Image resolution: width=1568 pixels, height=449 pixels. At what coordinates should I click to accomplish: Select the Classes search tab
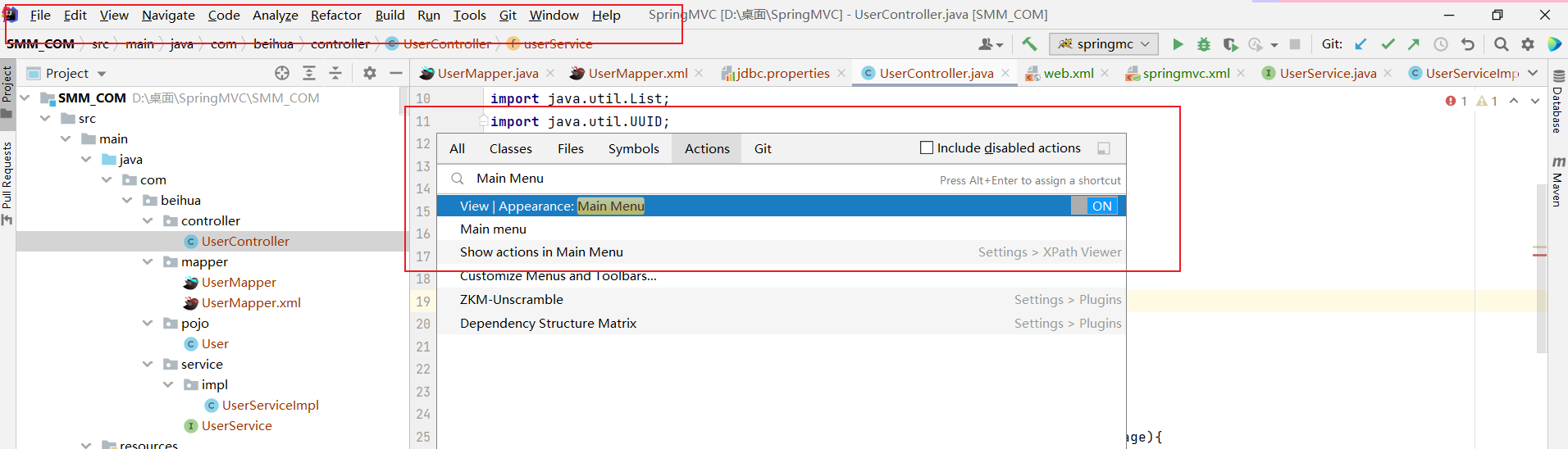pos(511,148)
